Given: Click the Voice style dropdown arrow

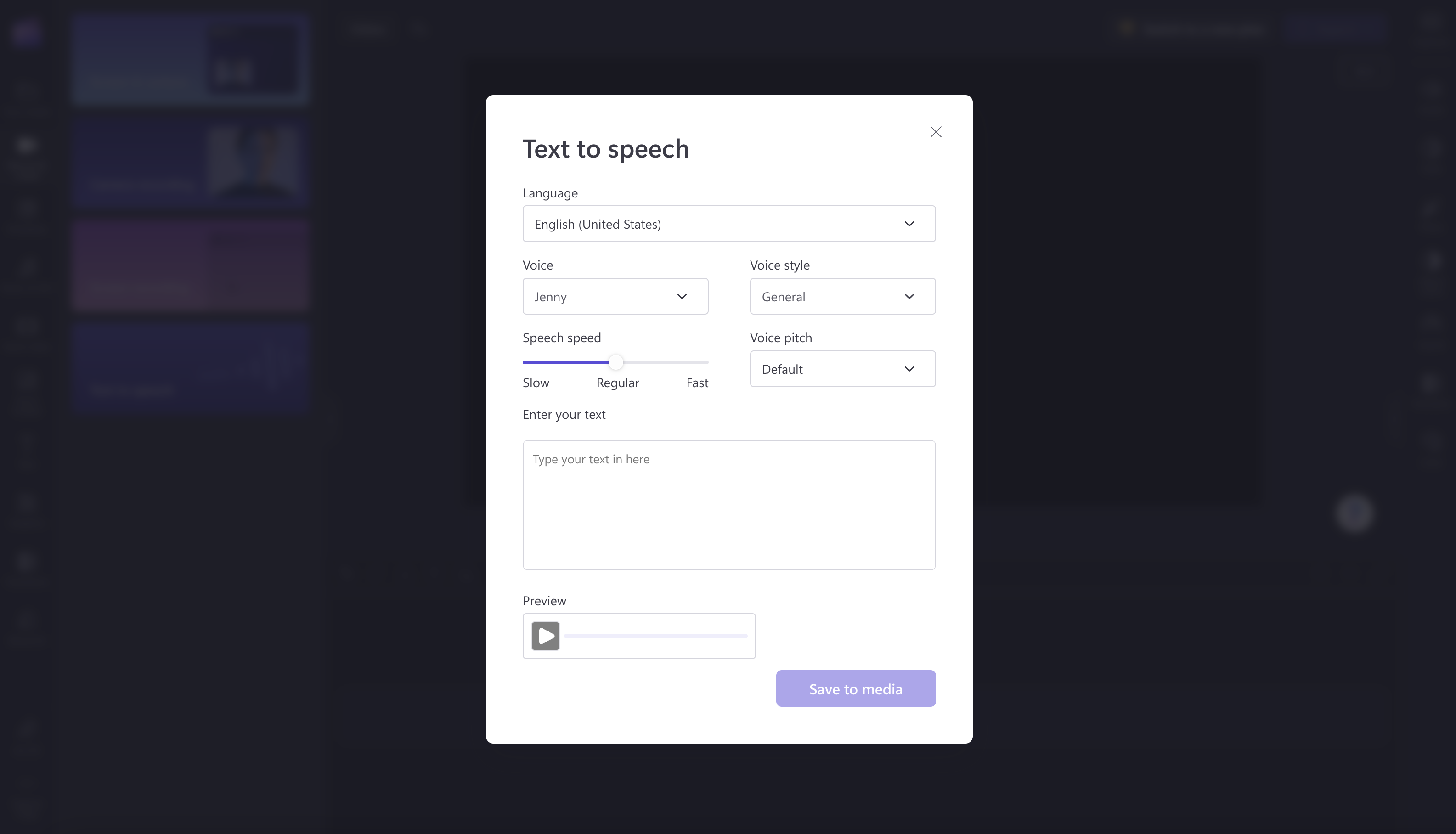Looking at the screenshot, I should [x=909, y=296].
